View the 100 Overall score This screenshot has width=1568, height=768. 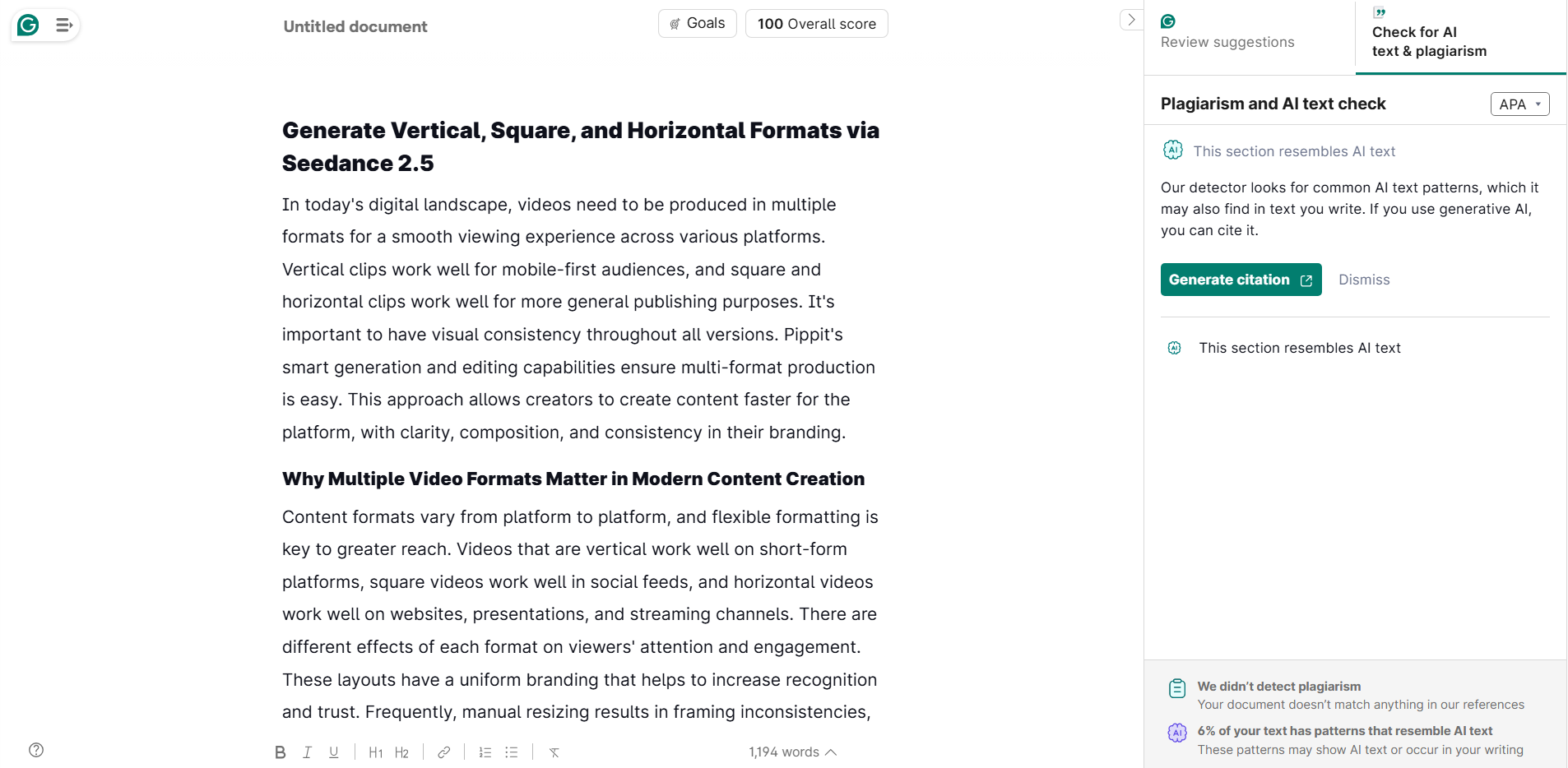(817, 24)
